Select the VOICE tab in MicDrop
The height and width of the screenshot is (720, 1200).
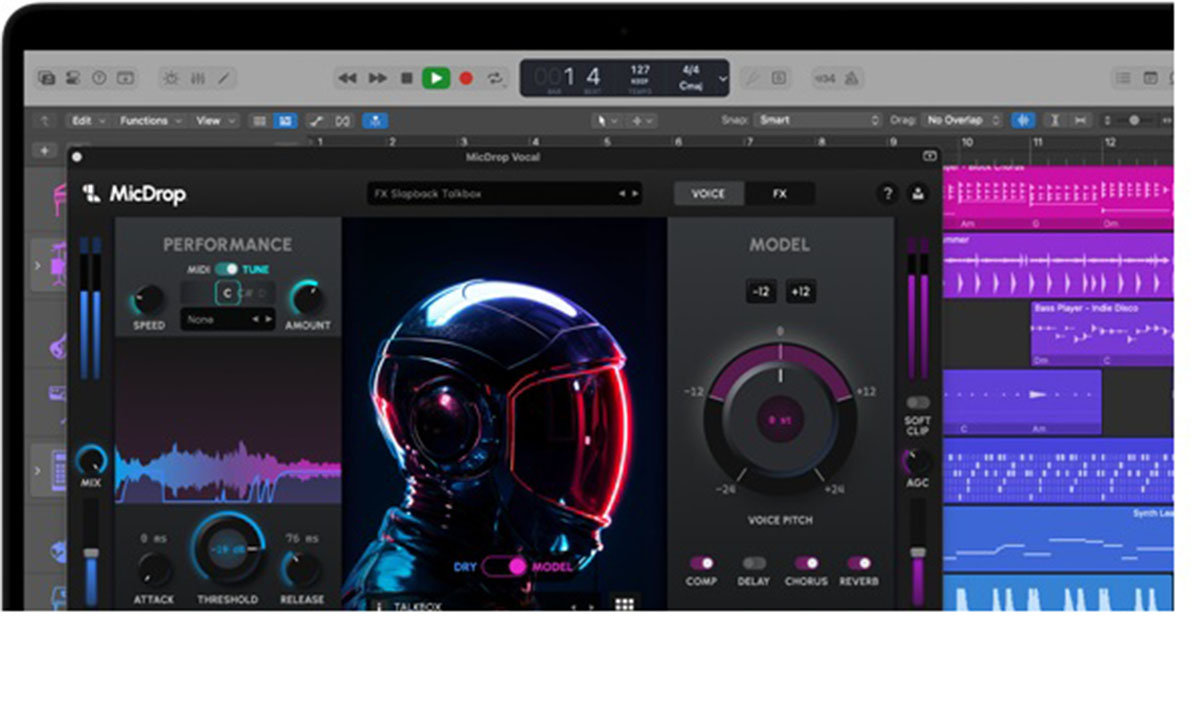click(708, 194)
